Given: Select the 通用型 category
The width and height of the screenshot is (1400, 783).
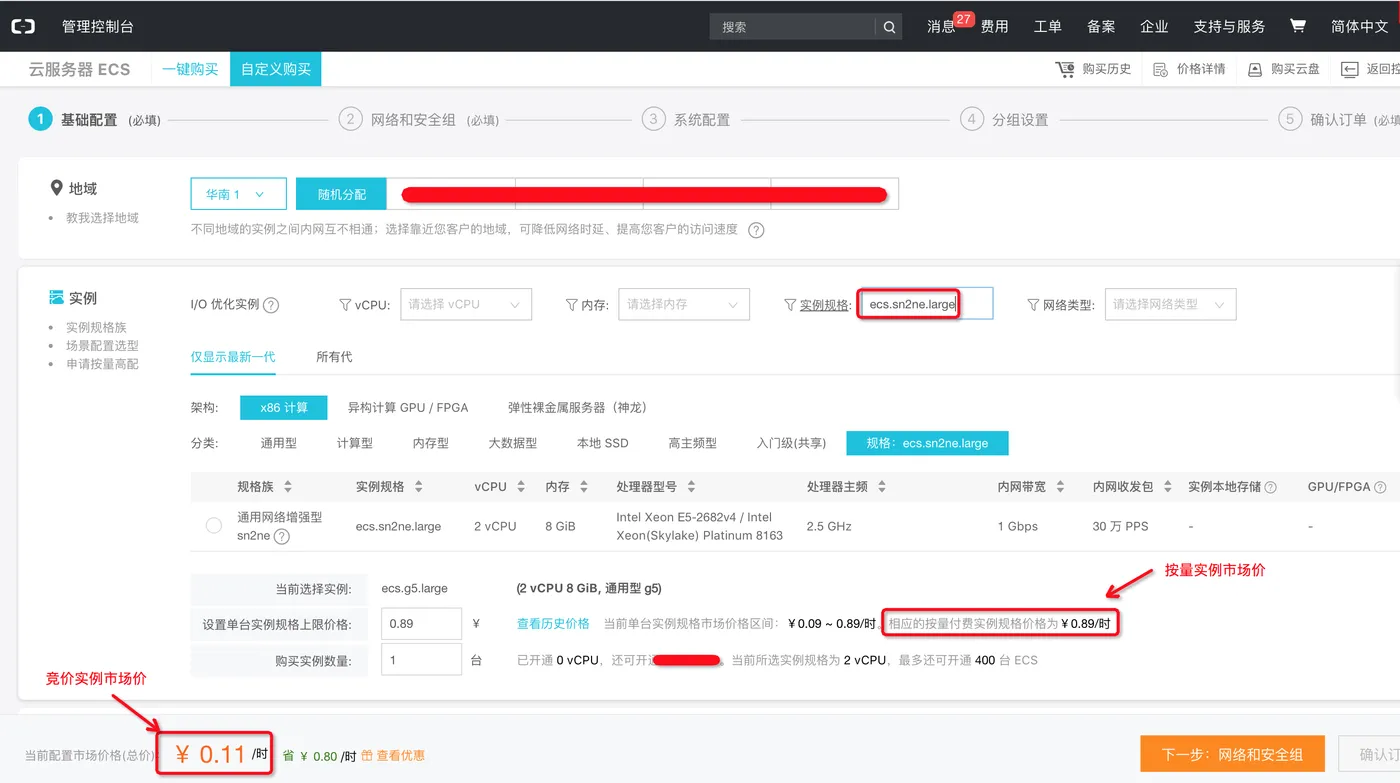Looking at the screenshot, I should pyautogui.click(x=279, y=443).
